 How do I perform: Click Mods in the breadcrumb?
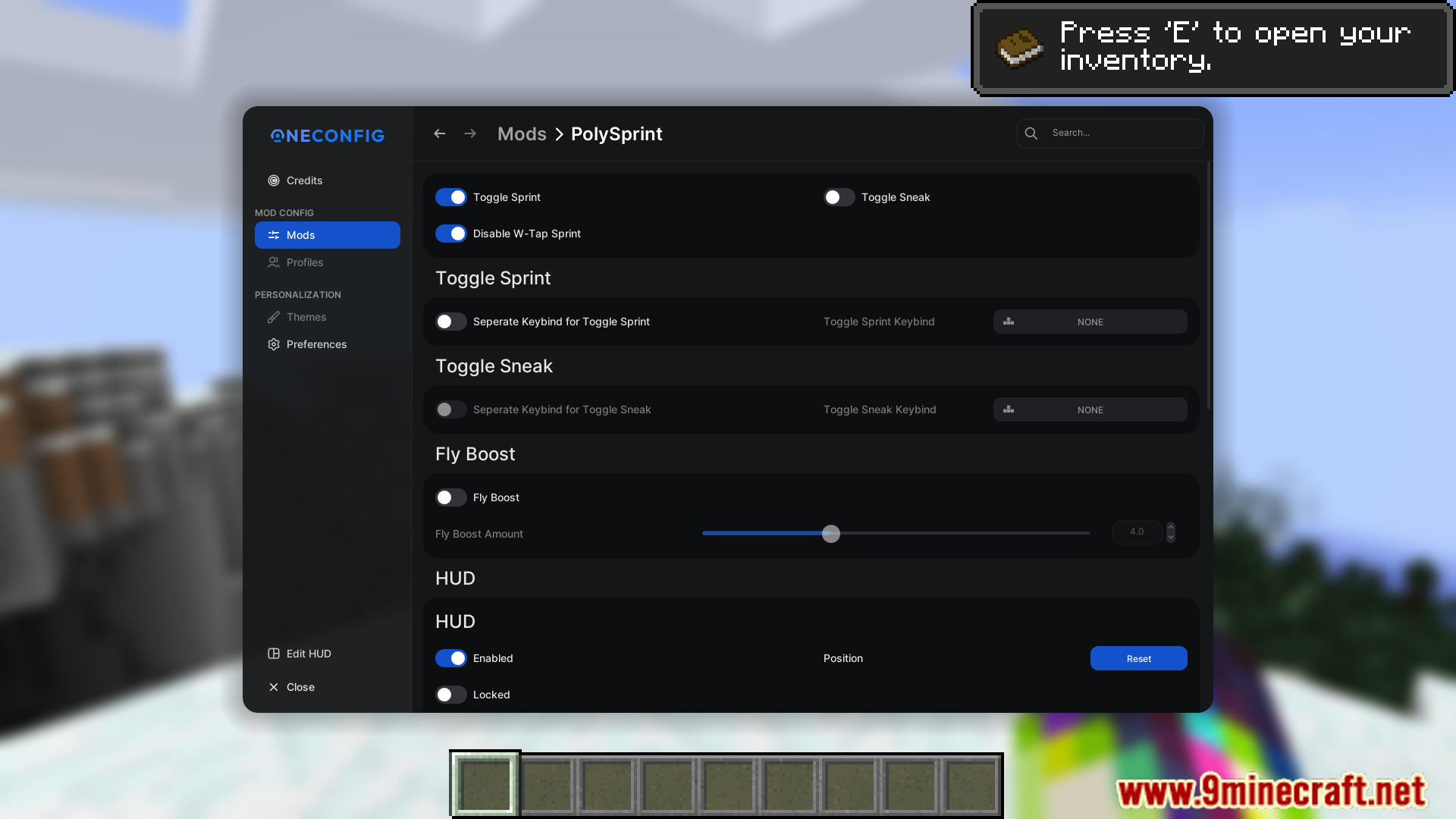pyautogui.click(x=522, y=134)
